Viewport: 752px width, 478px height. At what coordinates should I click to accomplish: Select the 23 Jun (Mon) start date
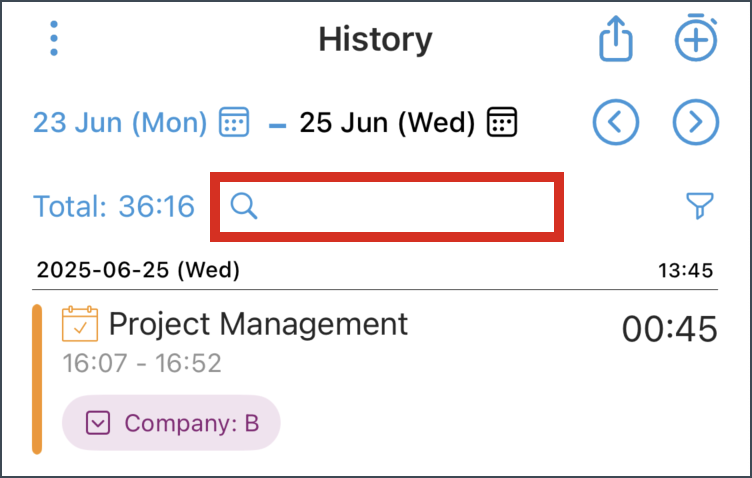coord(120,122)
